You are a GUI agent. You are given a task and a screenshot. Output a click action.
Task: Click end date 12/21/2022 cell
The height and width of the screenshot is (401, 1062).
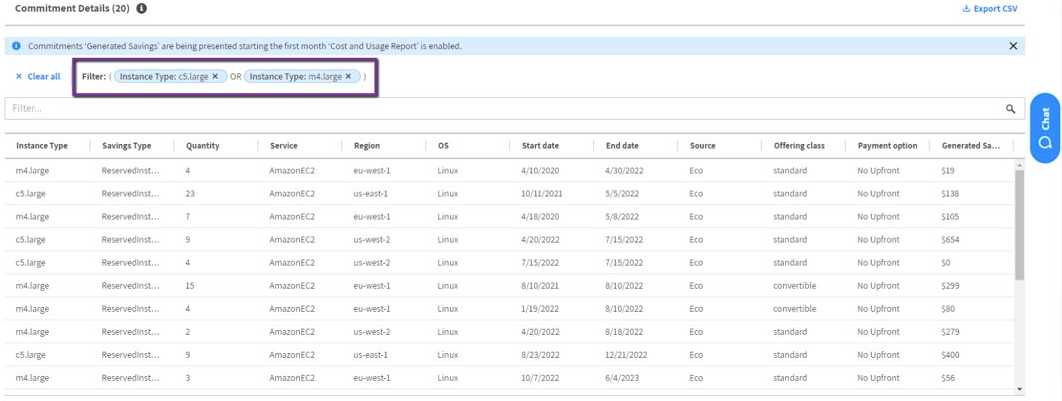point(626,355)
